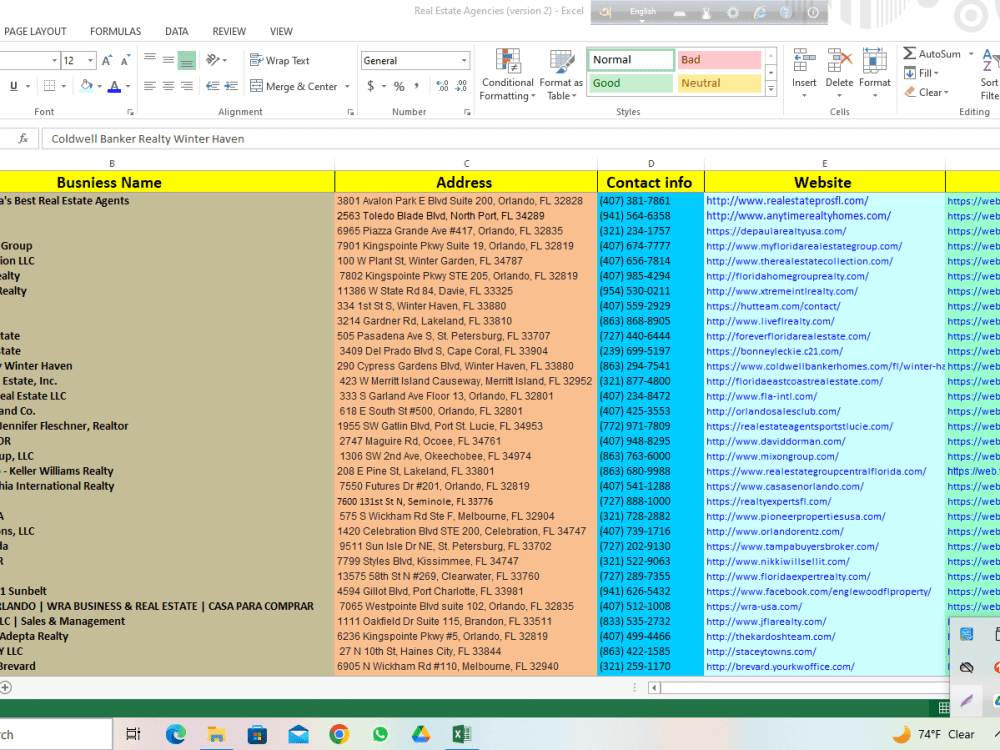Viewport: 1000px width, 750px height.
Task: Select column C header
Action: [466, 164]
